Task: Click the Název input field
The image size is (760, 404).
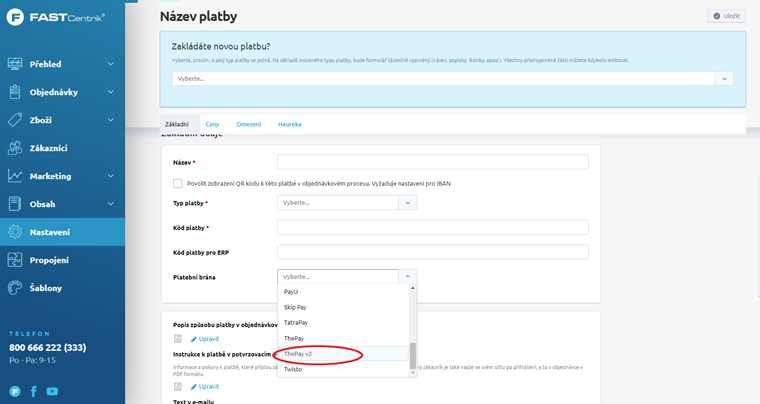Action: click(x=433, y=162)
